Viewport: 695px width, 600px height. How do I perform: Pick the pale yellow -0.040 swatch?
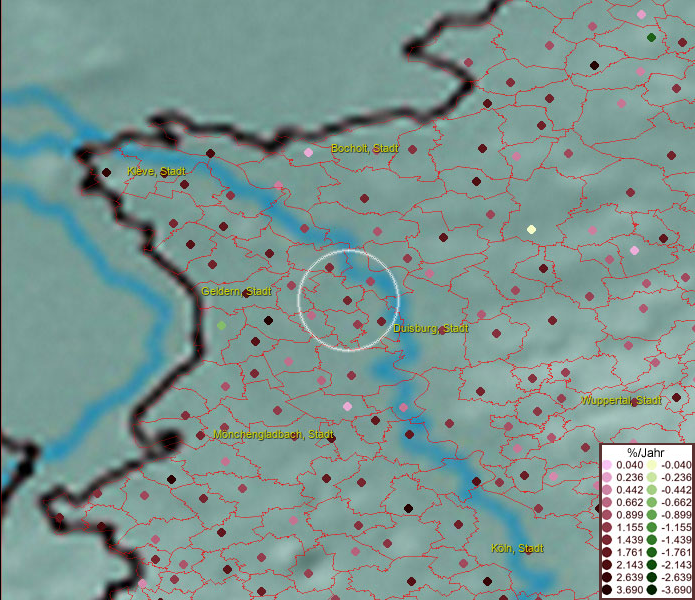(652, 465)
